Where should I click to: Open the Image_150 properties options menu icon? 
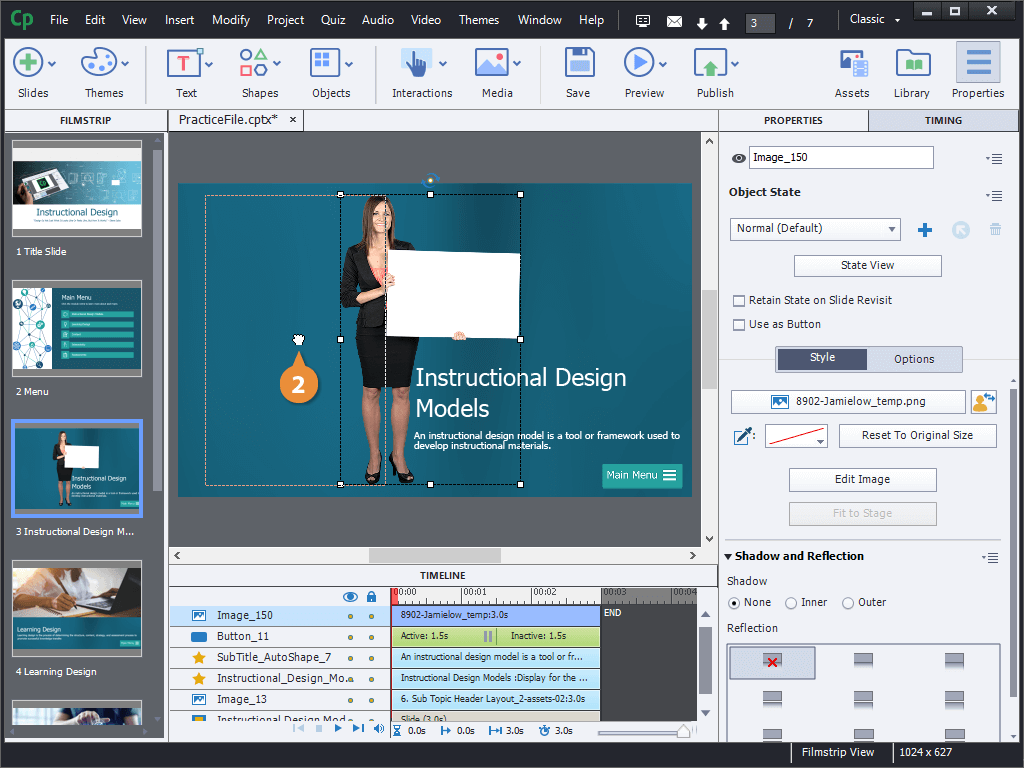point(994,159)
